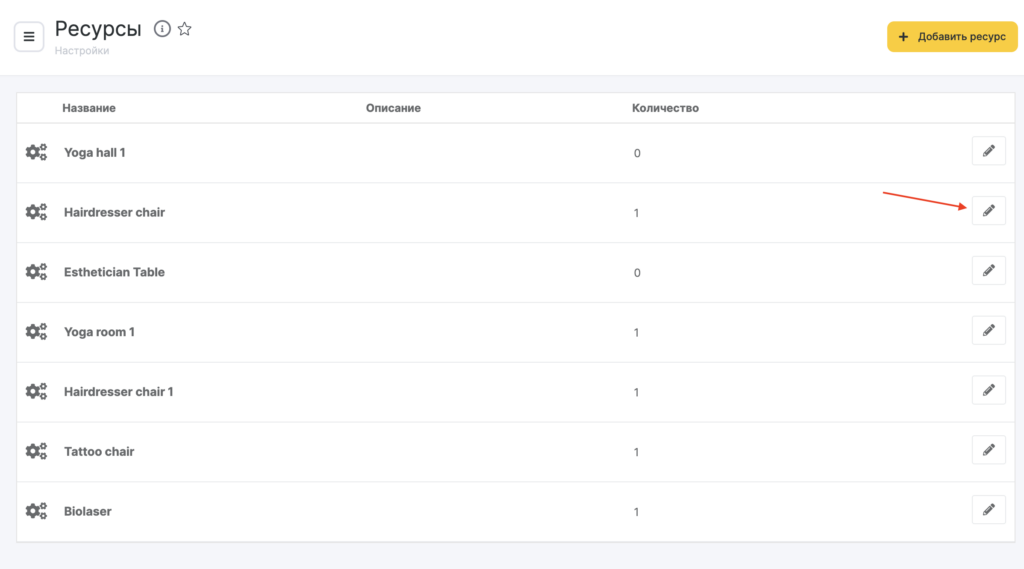Click the info icon beside Ресурсы
The height and width of the screenshot is (569, 1024).
(162, 29)
